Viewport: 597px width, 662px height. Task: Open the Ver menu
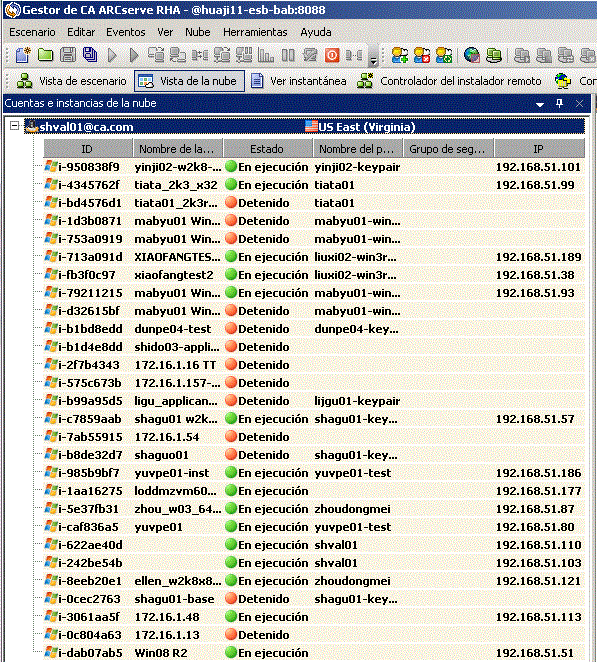click(x=165, y=32)
